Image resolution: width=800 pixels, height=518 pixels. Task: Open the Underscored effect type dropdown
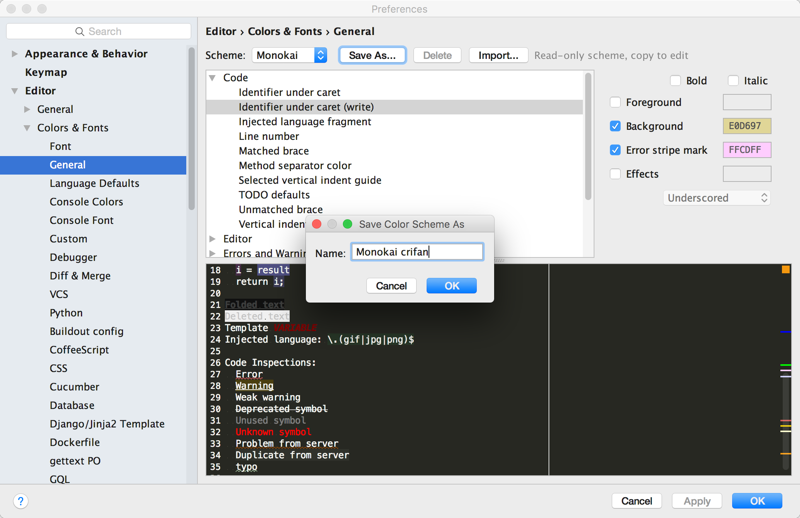[716, 198]
